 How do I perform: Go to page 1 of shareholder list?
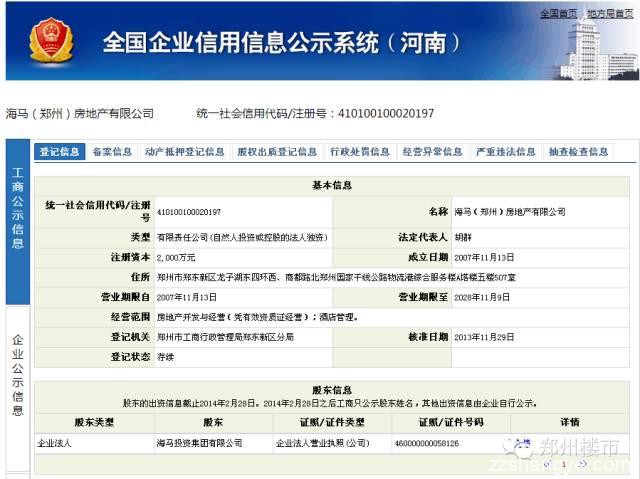[564, 464]
